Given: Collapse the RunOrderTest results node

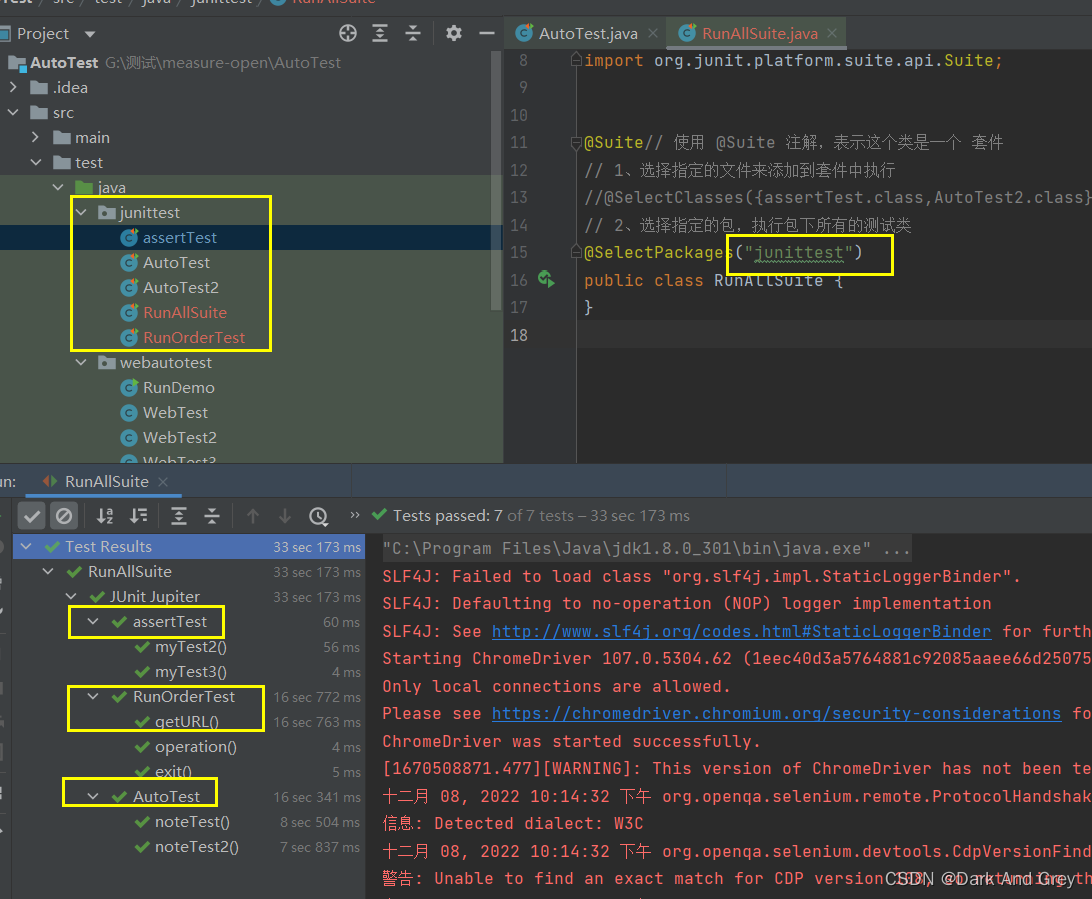Looking at the screenshot, I should coord(93,697).
